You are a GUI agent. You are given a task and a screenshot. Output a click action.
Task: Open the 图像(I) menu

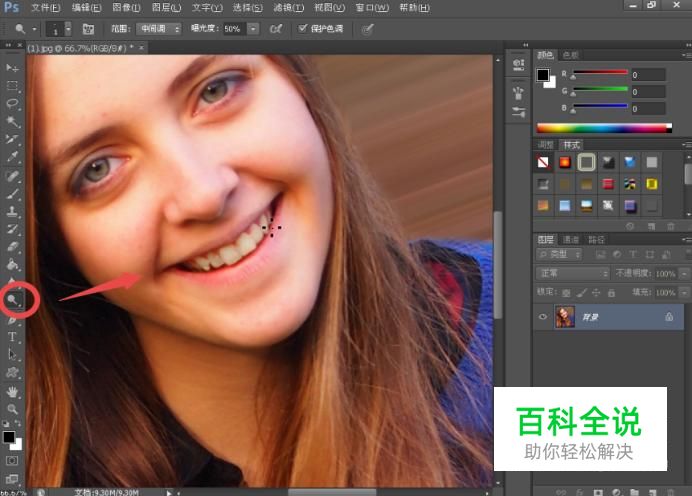126,8
